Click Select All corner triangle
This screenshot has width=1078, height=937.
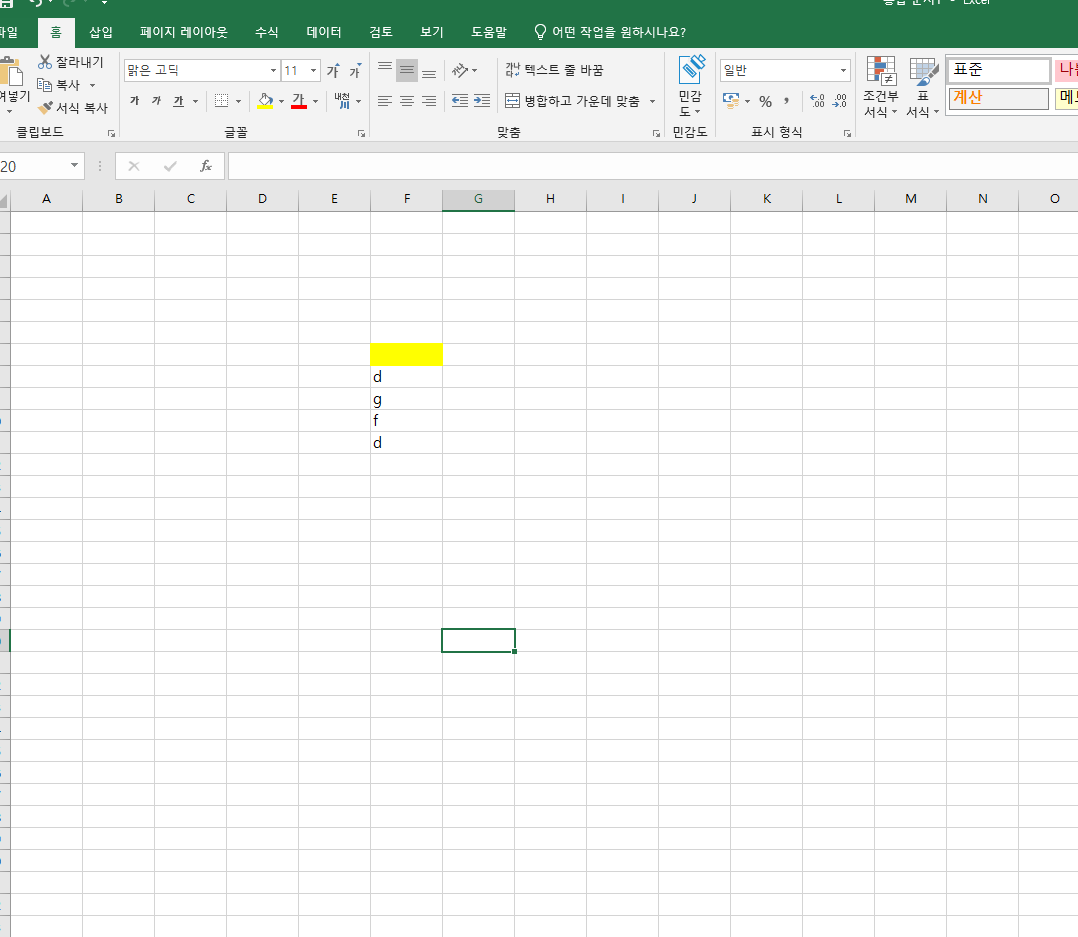tap(4, 201)
